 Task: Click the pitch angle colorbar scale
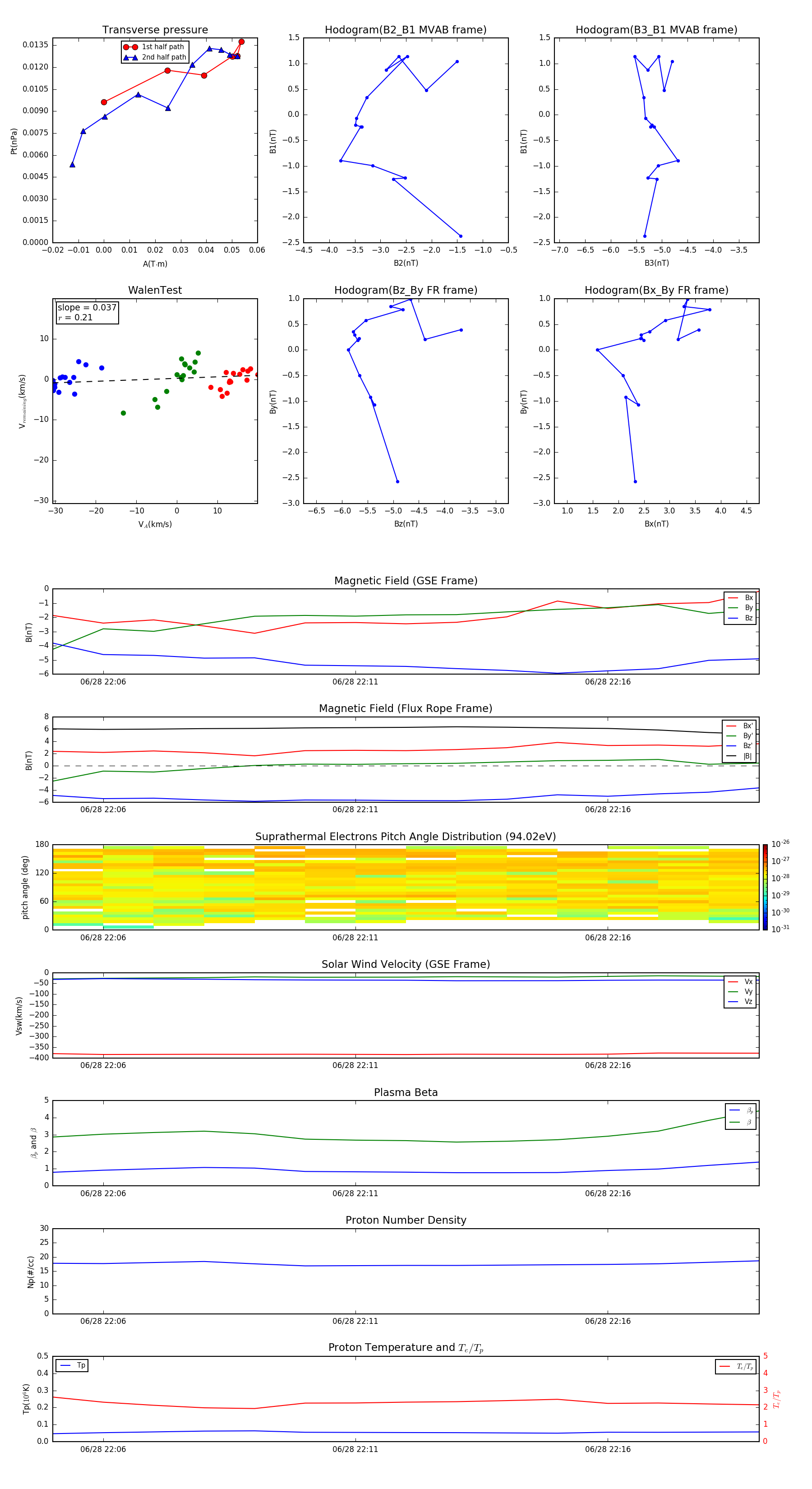tap(765, 887)
